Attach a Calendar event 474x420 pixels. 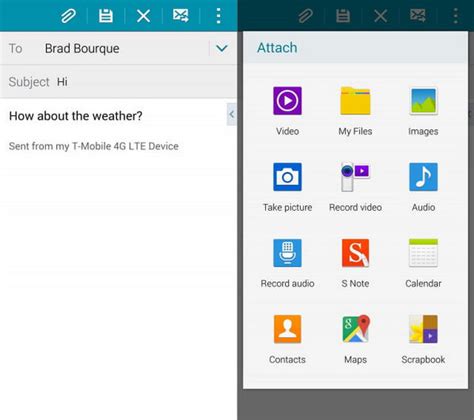[x=423, y=263]
